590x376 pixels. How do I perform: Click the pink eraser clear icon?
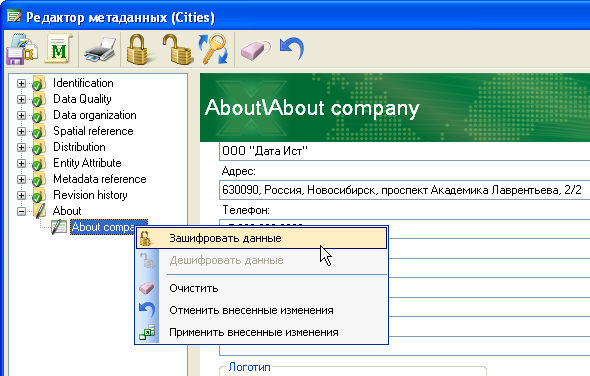(256, 50)
